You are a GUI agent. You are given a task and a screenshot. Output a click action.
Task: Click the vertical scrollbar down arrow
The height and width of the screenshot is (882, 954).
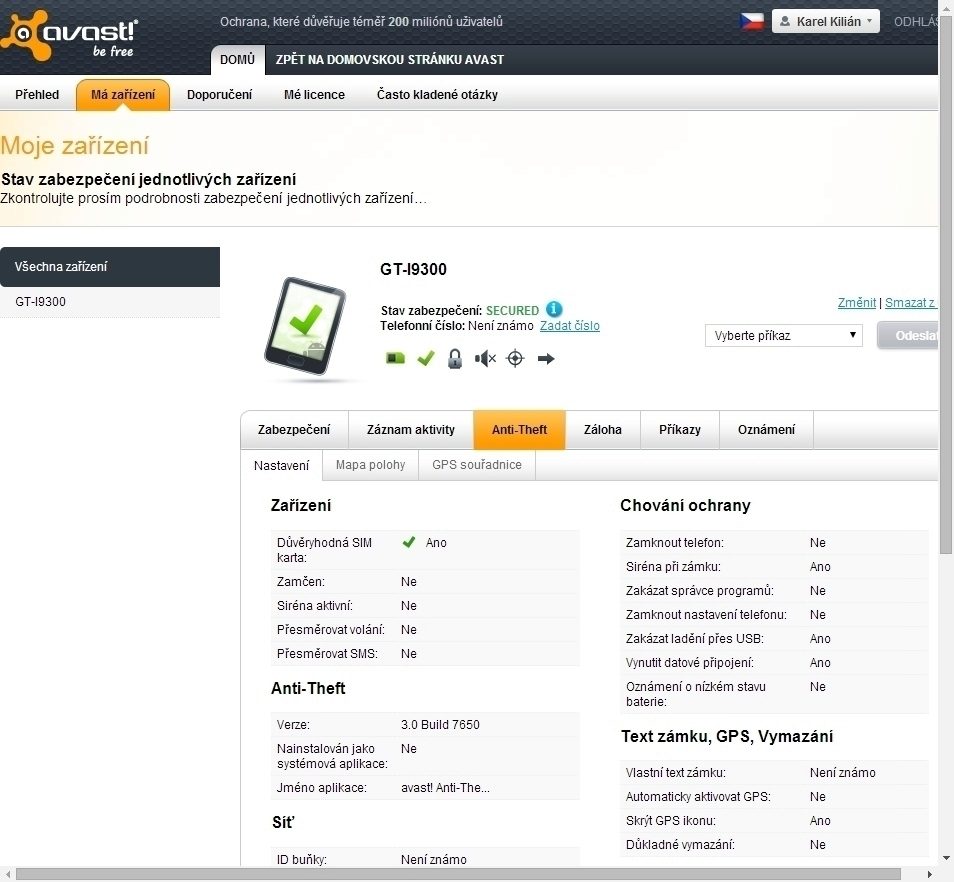coord(946,858)
